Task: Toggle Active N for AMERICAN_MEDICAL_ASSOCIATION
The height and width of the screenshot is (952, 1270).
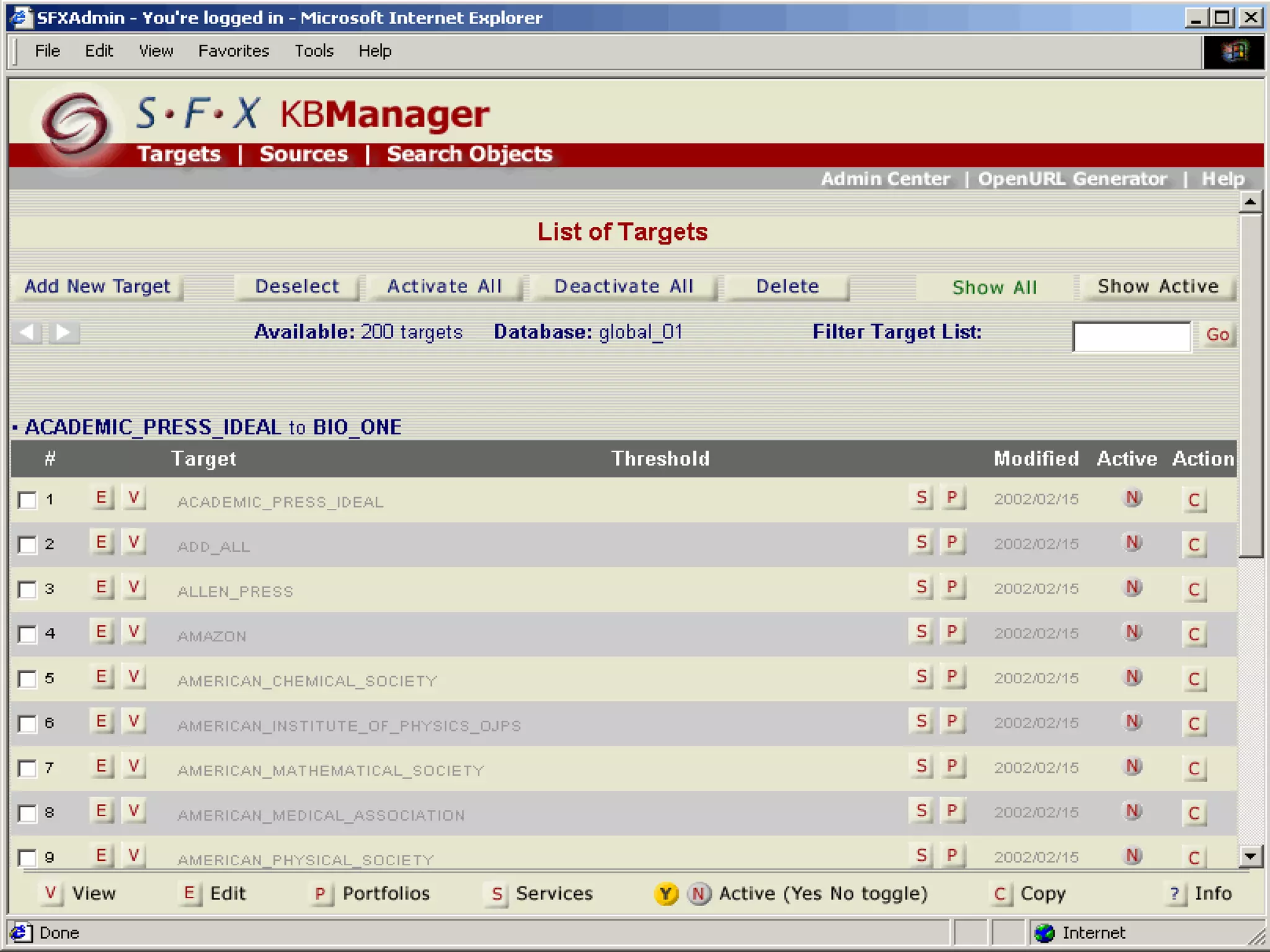Action: click(1133, 811)
